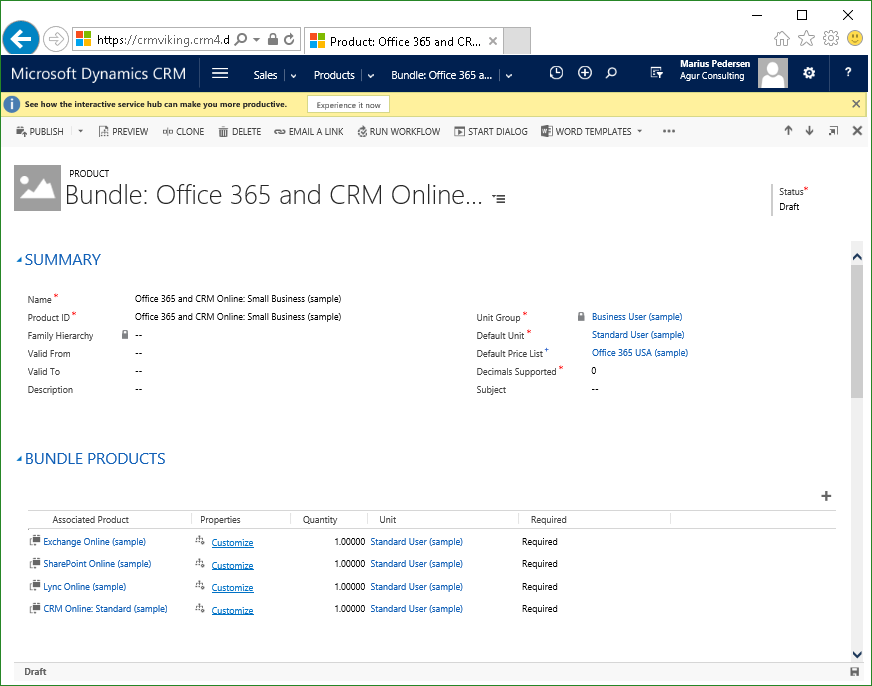Pop out the form to new window
Image resolution: width=872 pixels, height=686 pixels.
(x=833, y=131)
